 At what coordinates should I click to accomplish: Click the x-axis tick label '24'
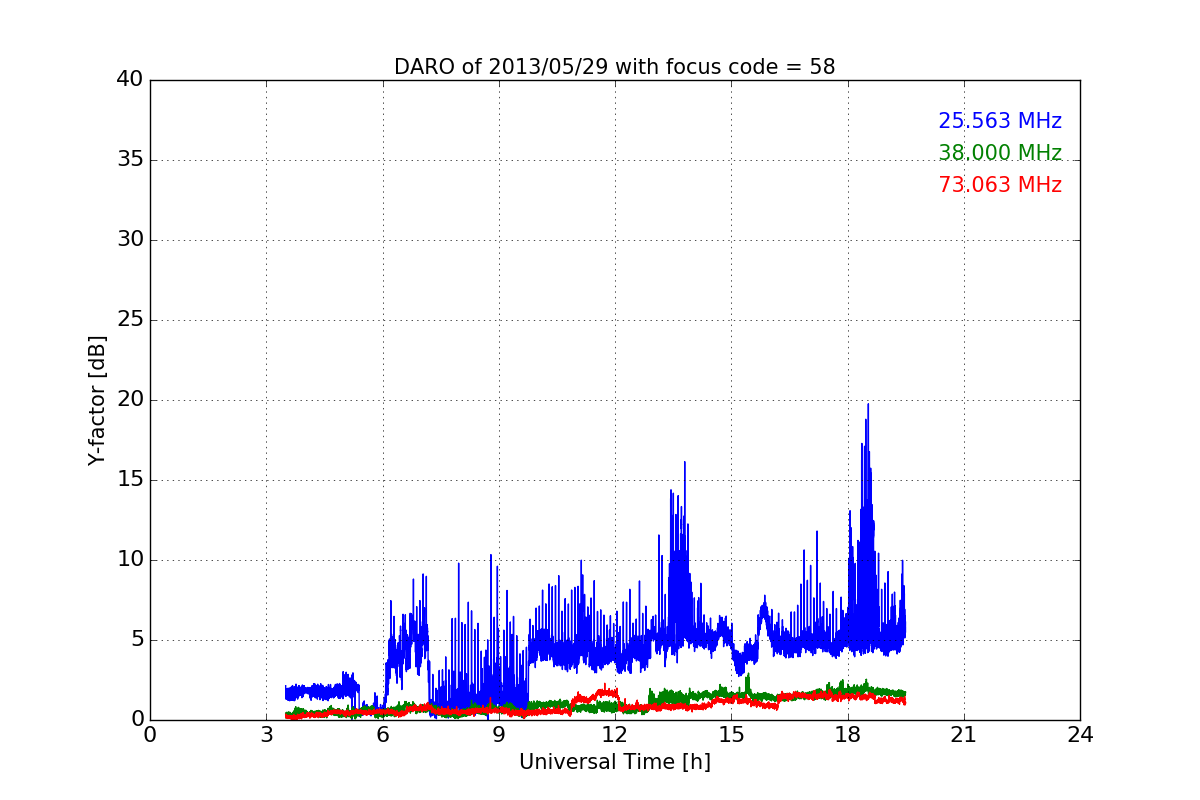(1080, 734)
